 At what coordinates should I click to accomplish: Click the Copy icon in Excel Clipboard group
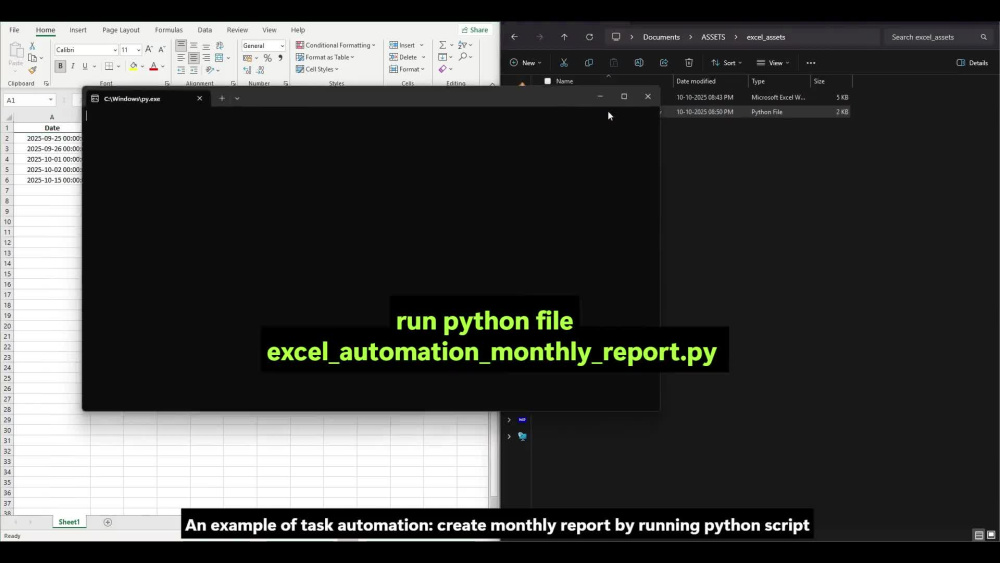pos(32,58)
